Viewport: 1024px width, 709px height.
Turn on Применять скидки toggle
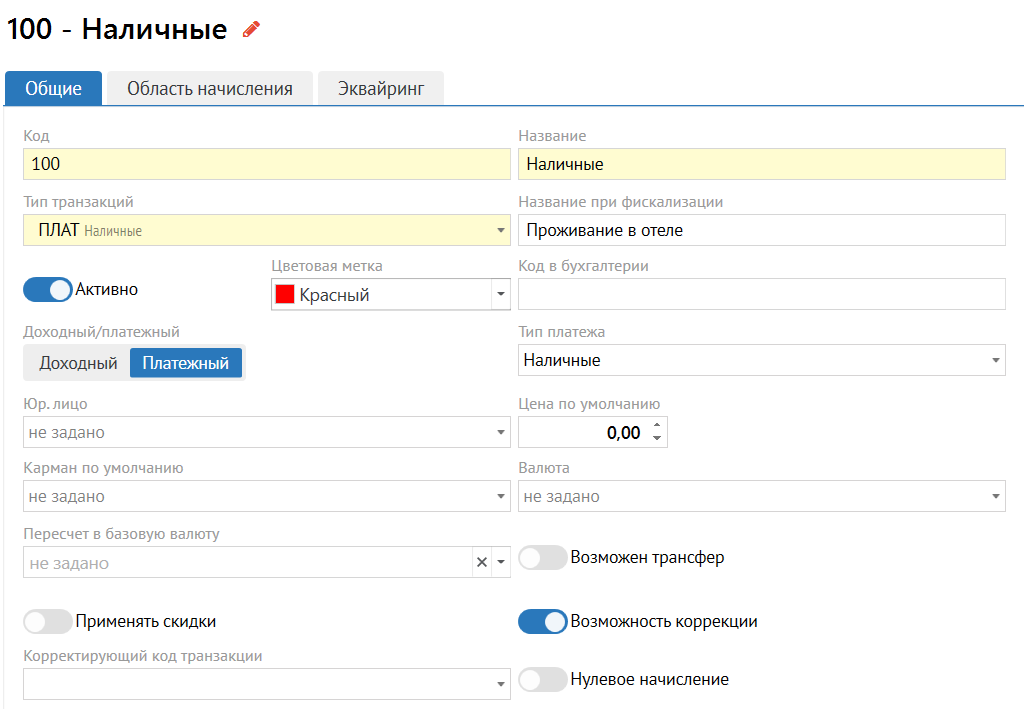coord(48,622)
